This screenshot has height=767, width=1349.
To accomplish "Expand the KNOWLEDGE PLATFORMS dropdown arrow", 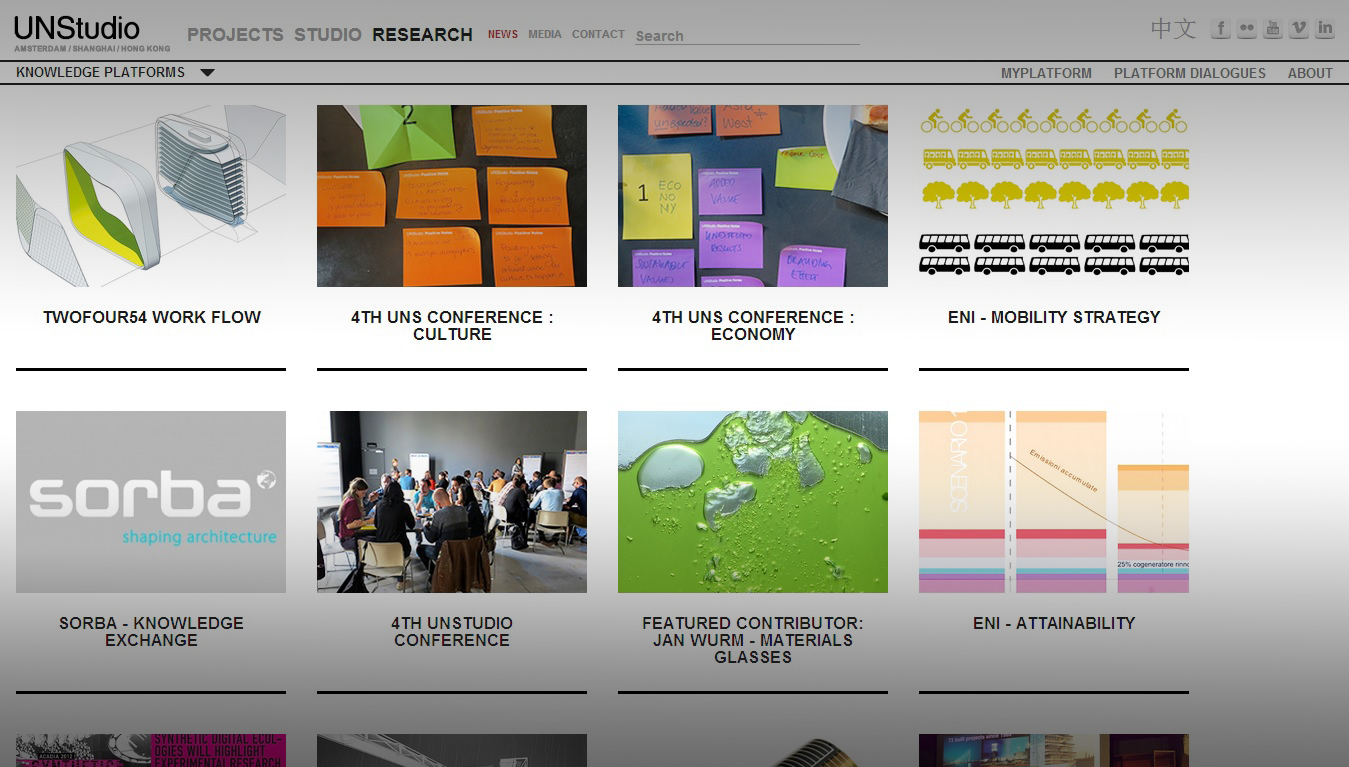I will [207, 72].
